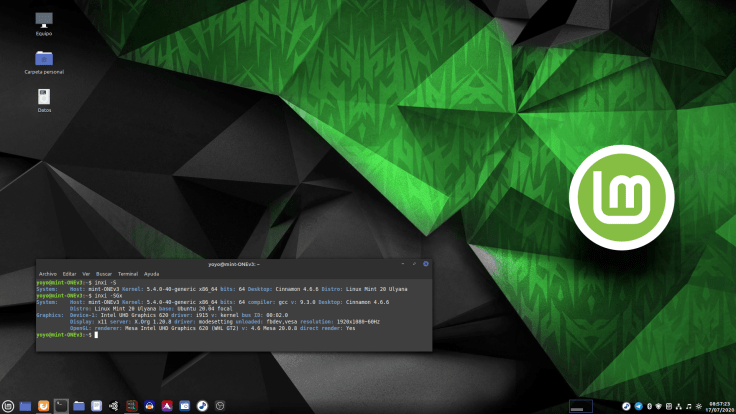Image resolution: width=736 pixels, height=414 pixels.
Task: Open the Ayuda menu
Action: click(x=151, y=273)
